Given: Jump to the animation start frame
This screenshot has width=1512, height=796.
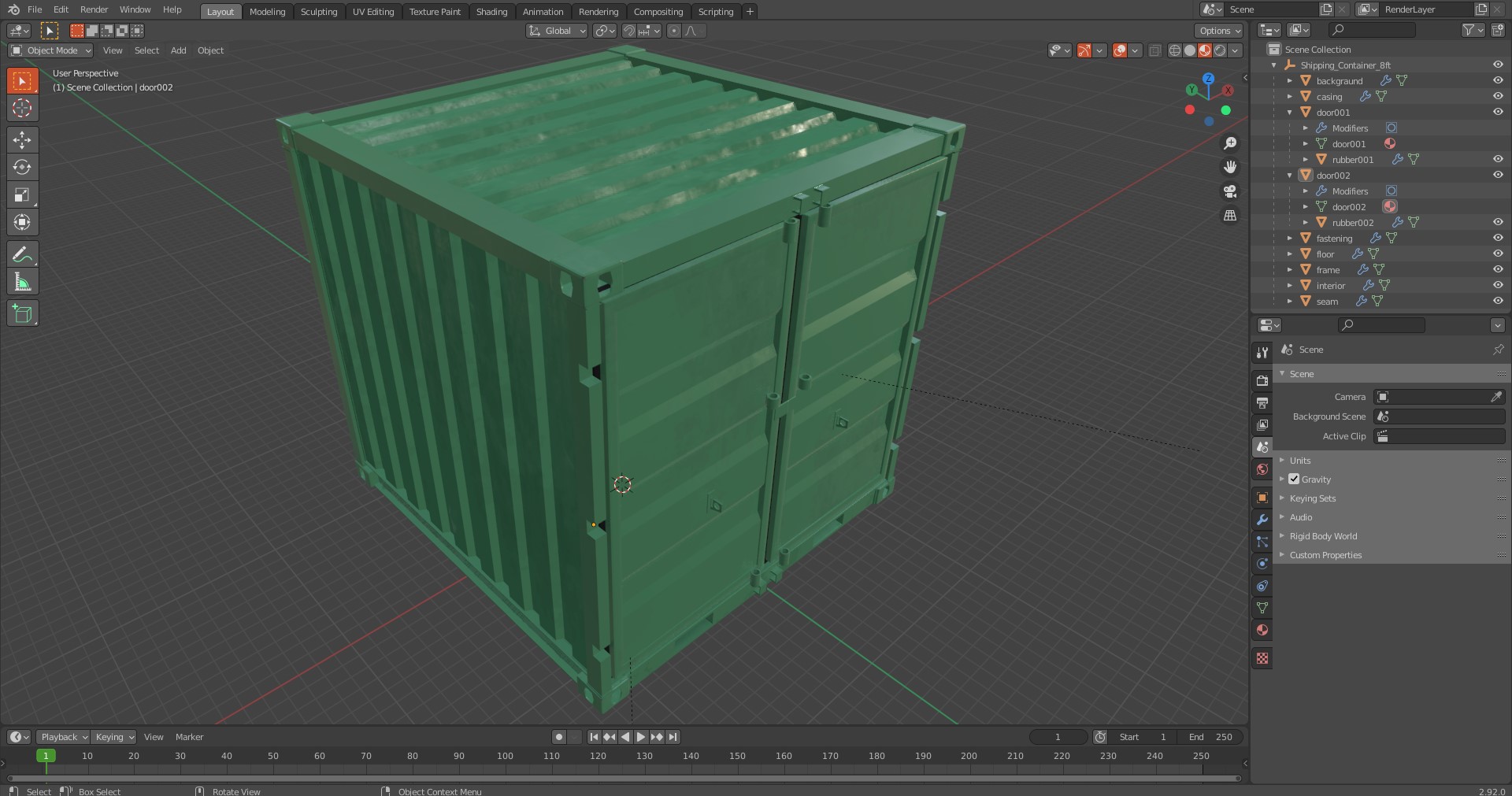Looking at the screenshot, I should tap(594, 737).
